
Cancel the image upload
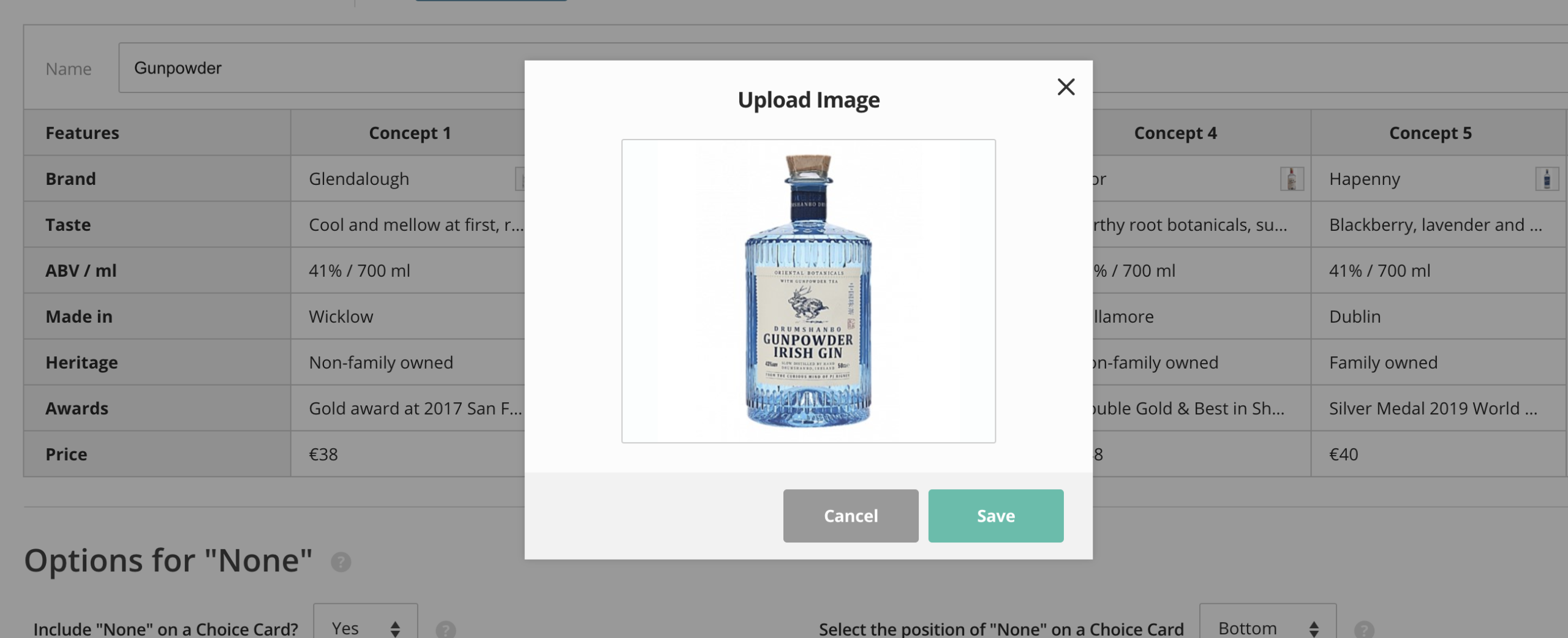coord(850,516)
